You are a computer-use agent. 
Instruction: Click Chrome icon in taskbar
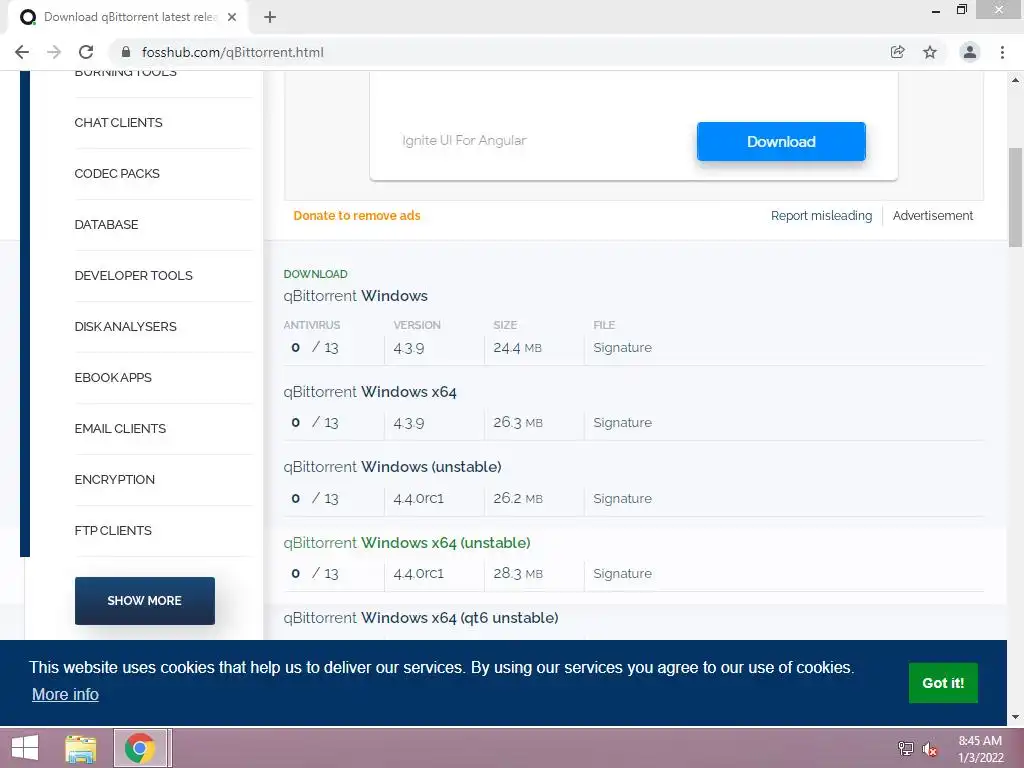139,748
